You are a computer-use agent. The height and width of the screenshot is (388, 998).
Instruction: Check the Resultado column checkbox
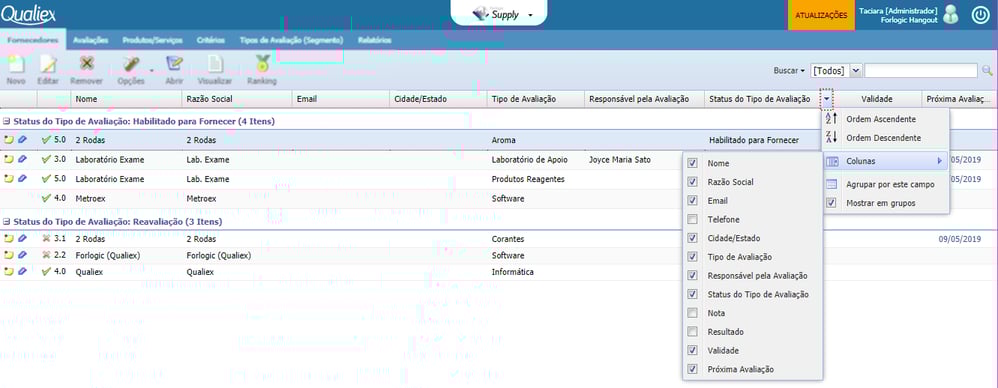click(x=692, y=332)
